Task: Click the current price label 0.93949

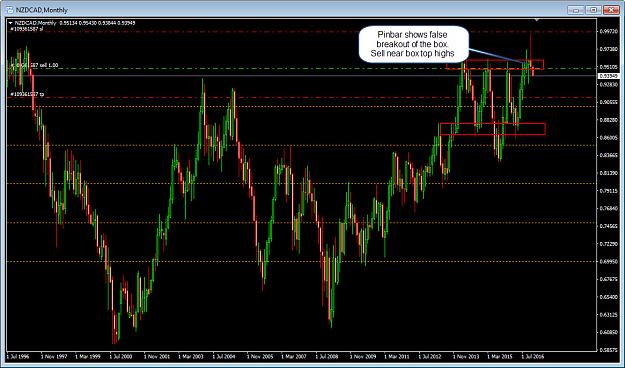Action: [x=608, y=76]
